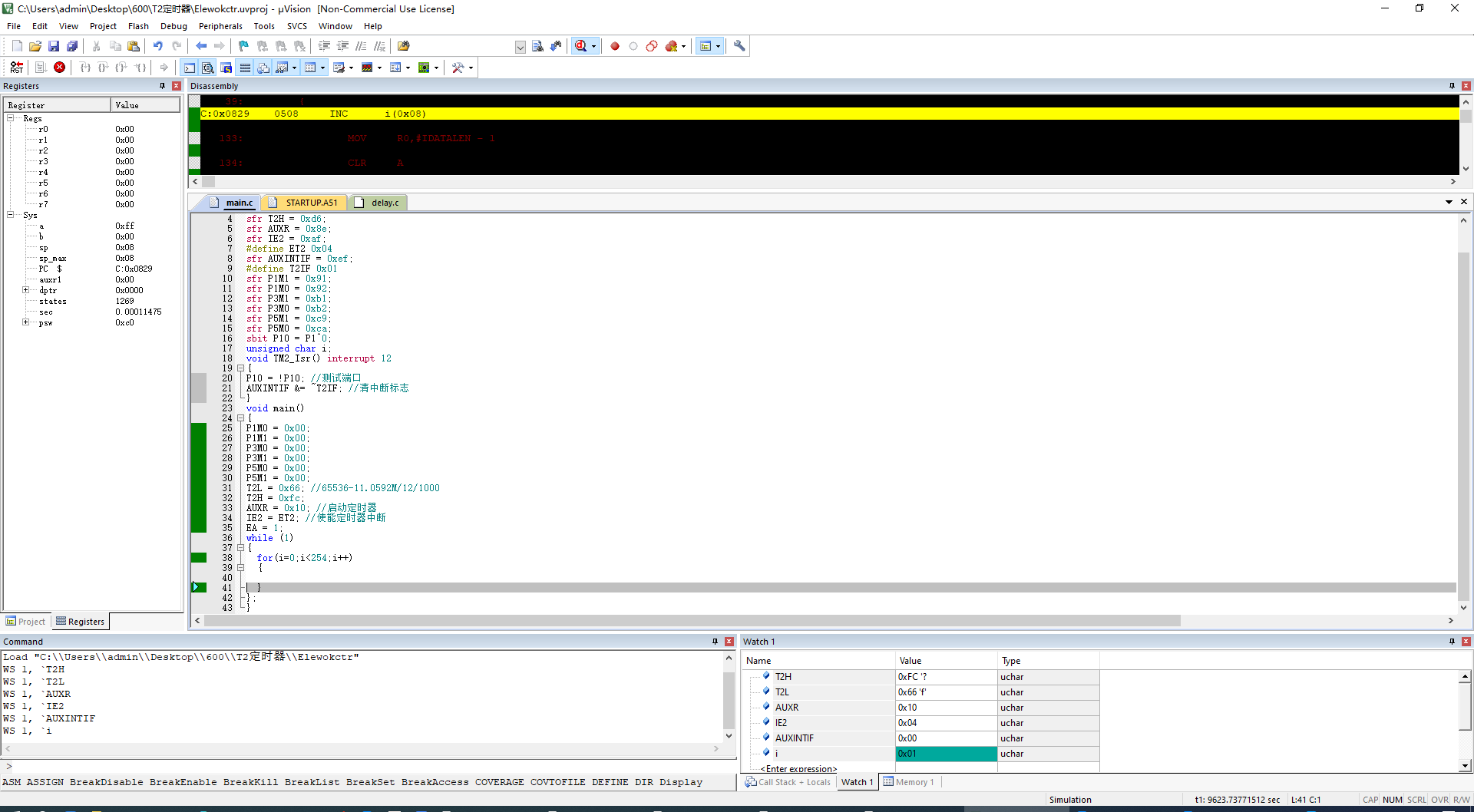Viewport: 1474px width, 812px height.
Task: Undo the last edit
Action: coord(158,46)
